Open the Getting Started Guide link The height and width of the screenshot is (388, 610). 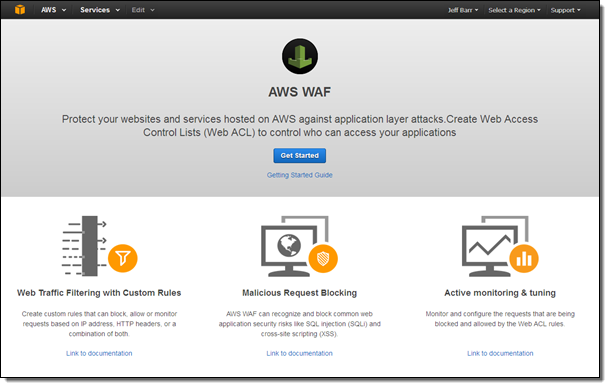coord(300,175)
